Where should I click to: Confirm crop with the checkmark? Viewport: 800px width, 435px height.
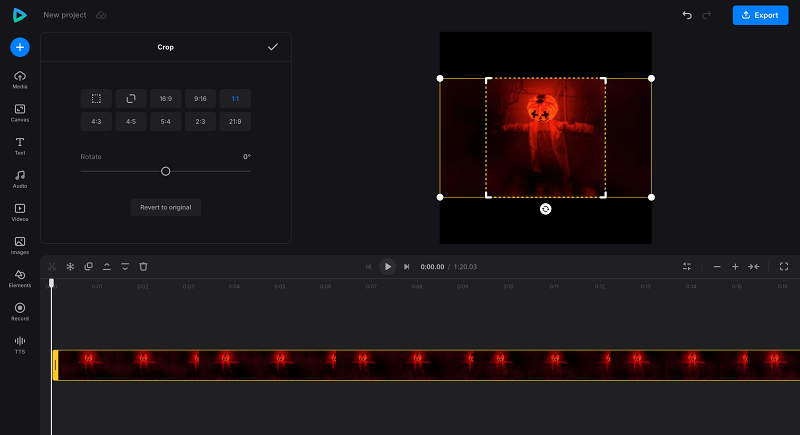pos(273,47)
